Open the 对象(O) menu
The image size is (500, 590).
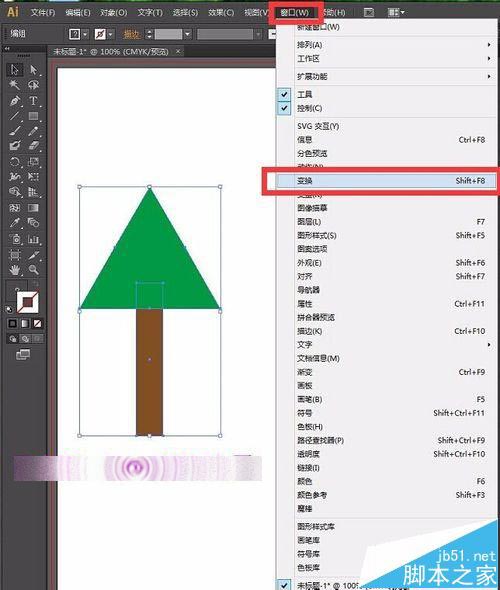[113, 12]
